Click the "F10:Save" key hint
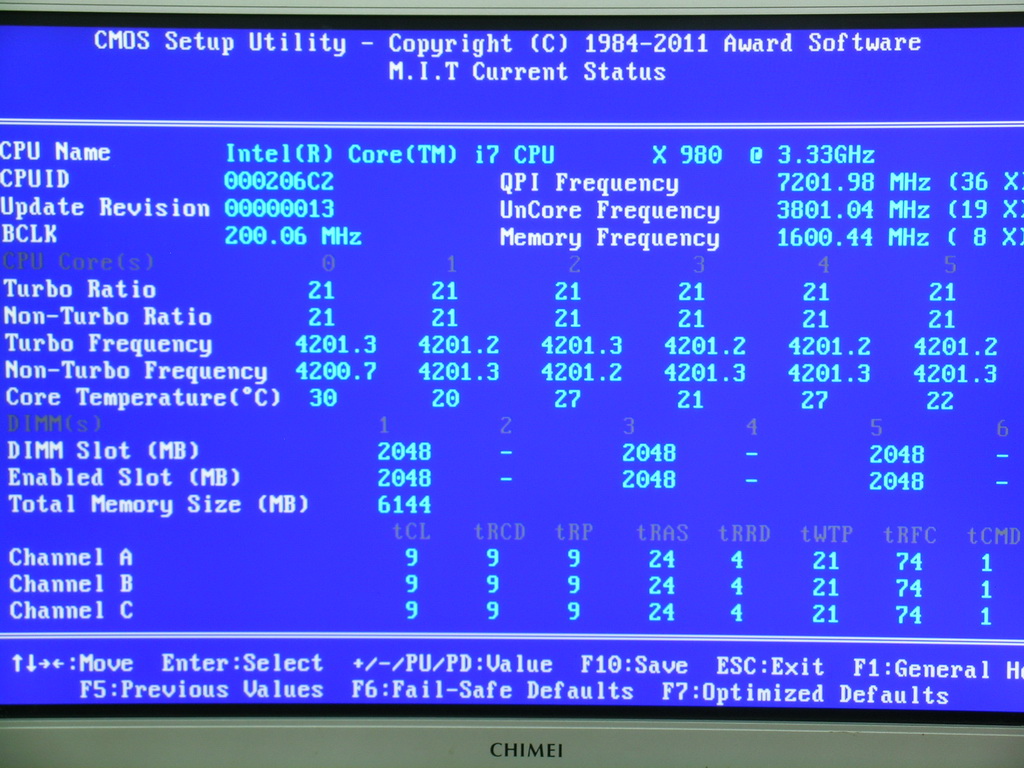The height and width of the screenshot is (768, 1024). point(634,665)
